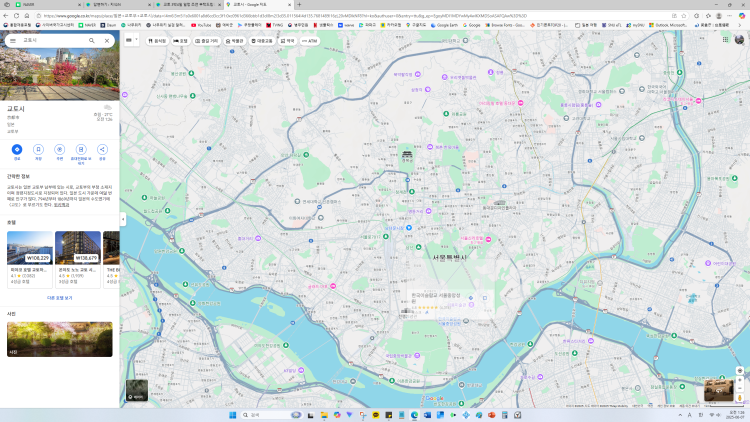This screenshot has width=750, height=422.
Task: Save the place with the 저장 bookmark icon
Action: 38,149
